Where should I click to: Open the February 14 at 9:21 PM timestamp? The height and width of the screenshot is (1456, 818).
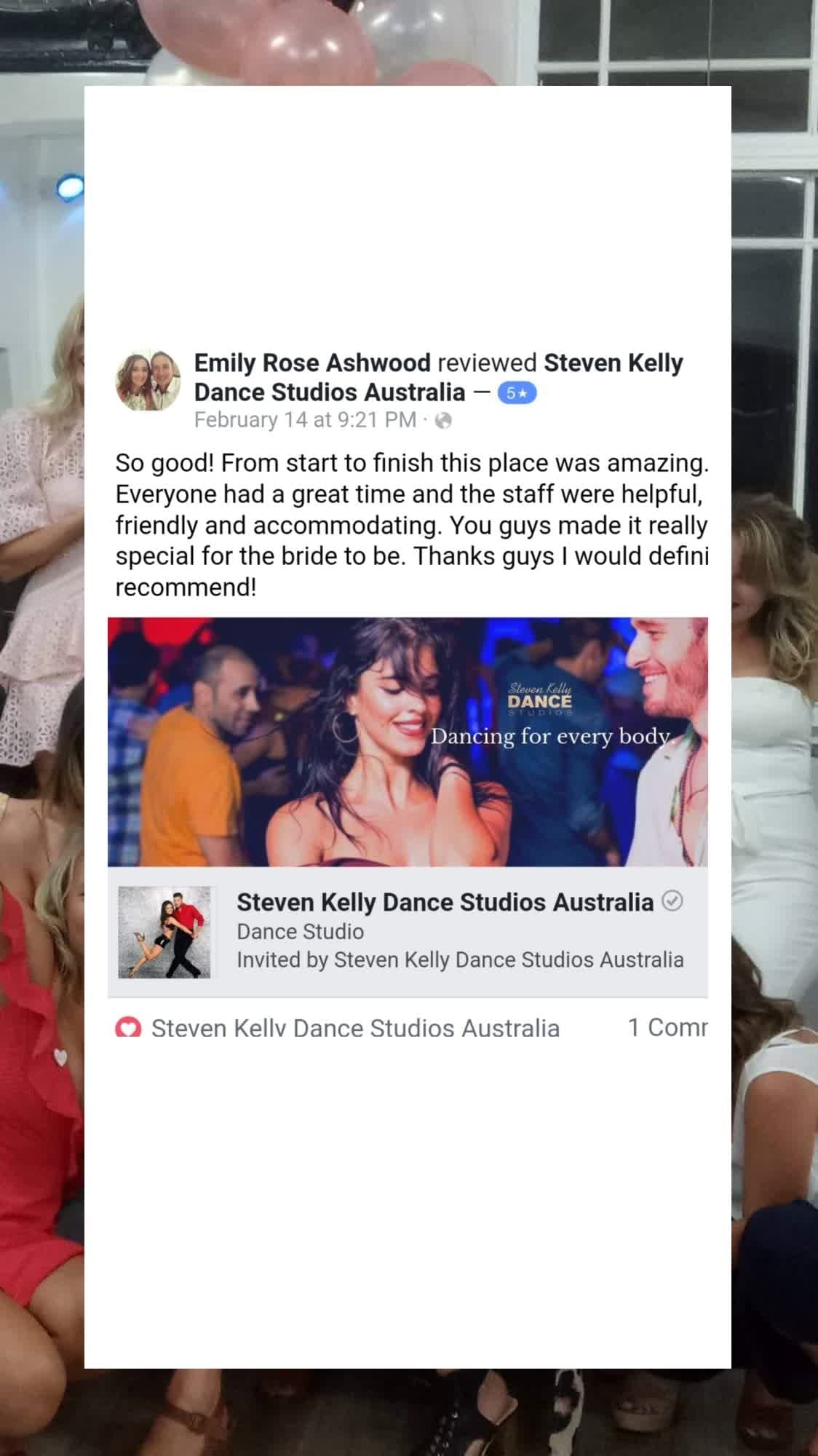coord(305,420)
